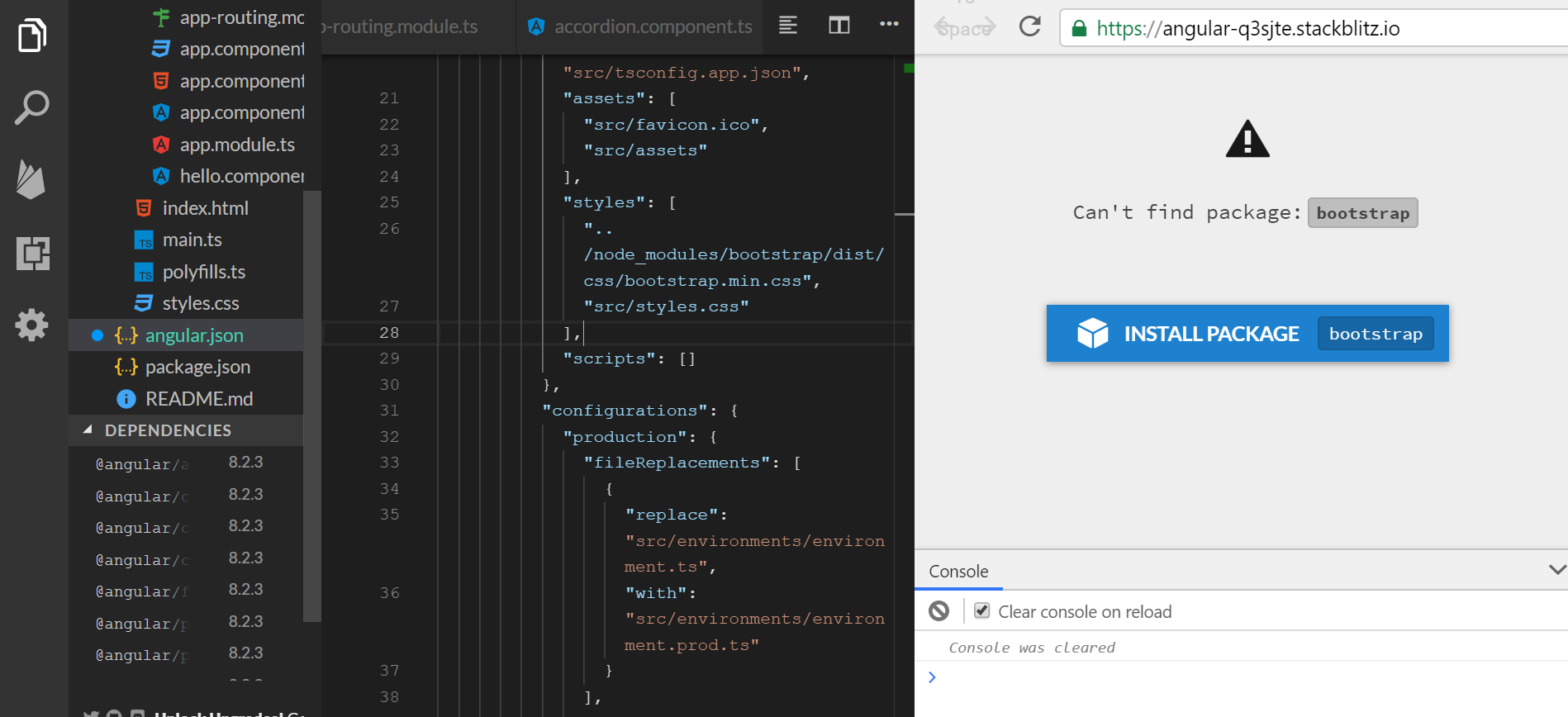Switch to accordion.component.ts tab

pos(640,26)
